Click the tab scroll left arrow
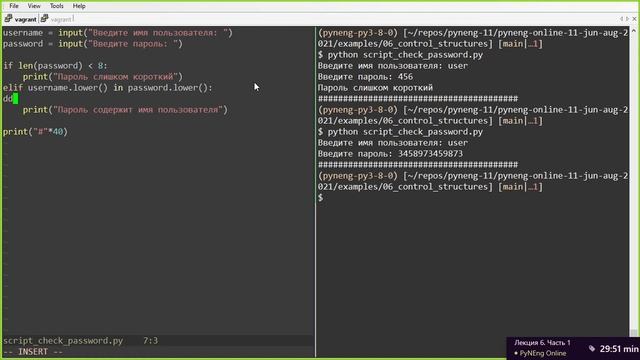 pos(621,19)
